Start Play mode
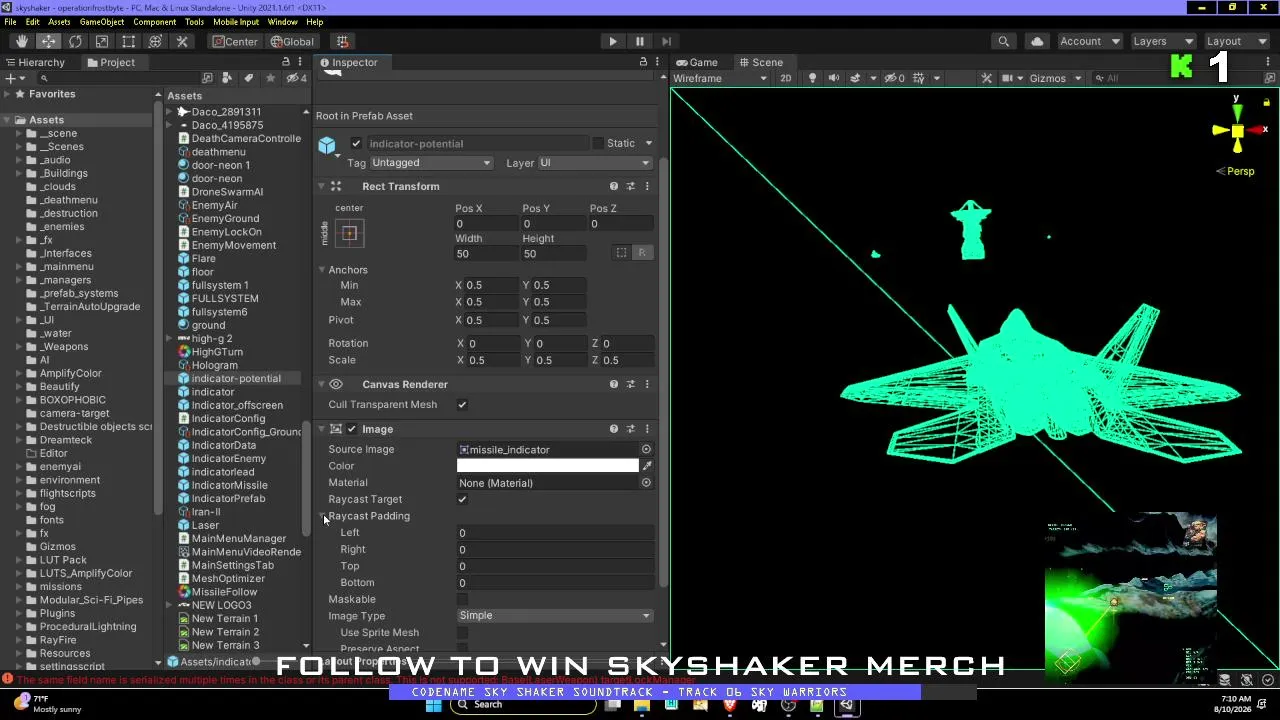This screenshot has height=720, width=1280. point(613,41)
